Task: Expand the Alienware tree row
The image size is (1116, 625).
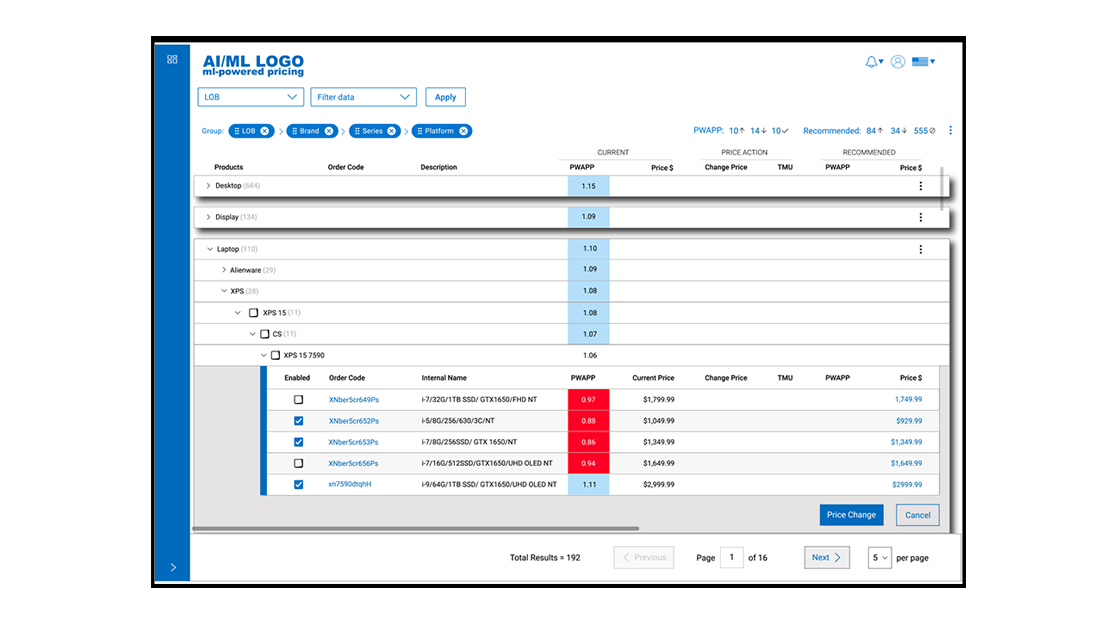Action: click(x=223, y=270)
